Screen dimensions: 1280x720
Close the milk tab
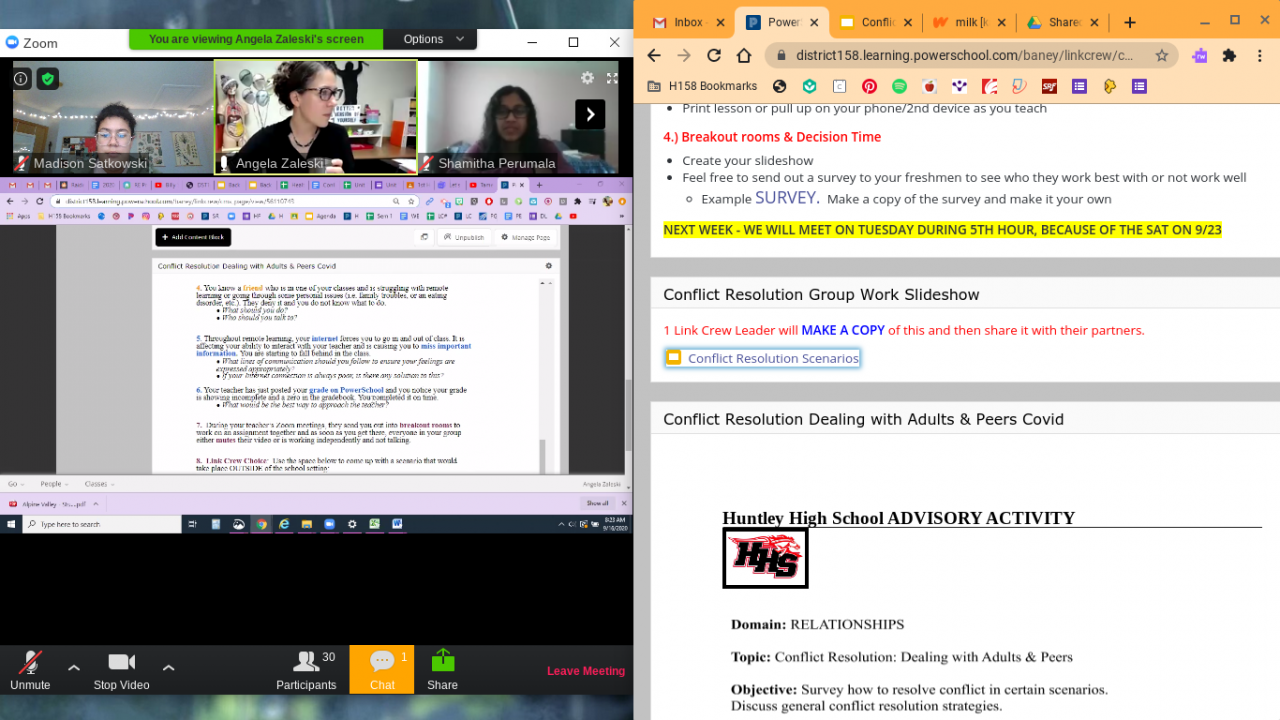tap(1001, 22)
